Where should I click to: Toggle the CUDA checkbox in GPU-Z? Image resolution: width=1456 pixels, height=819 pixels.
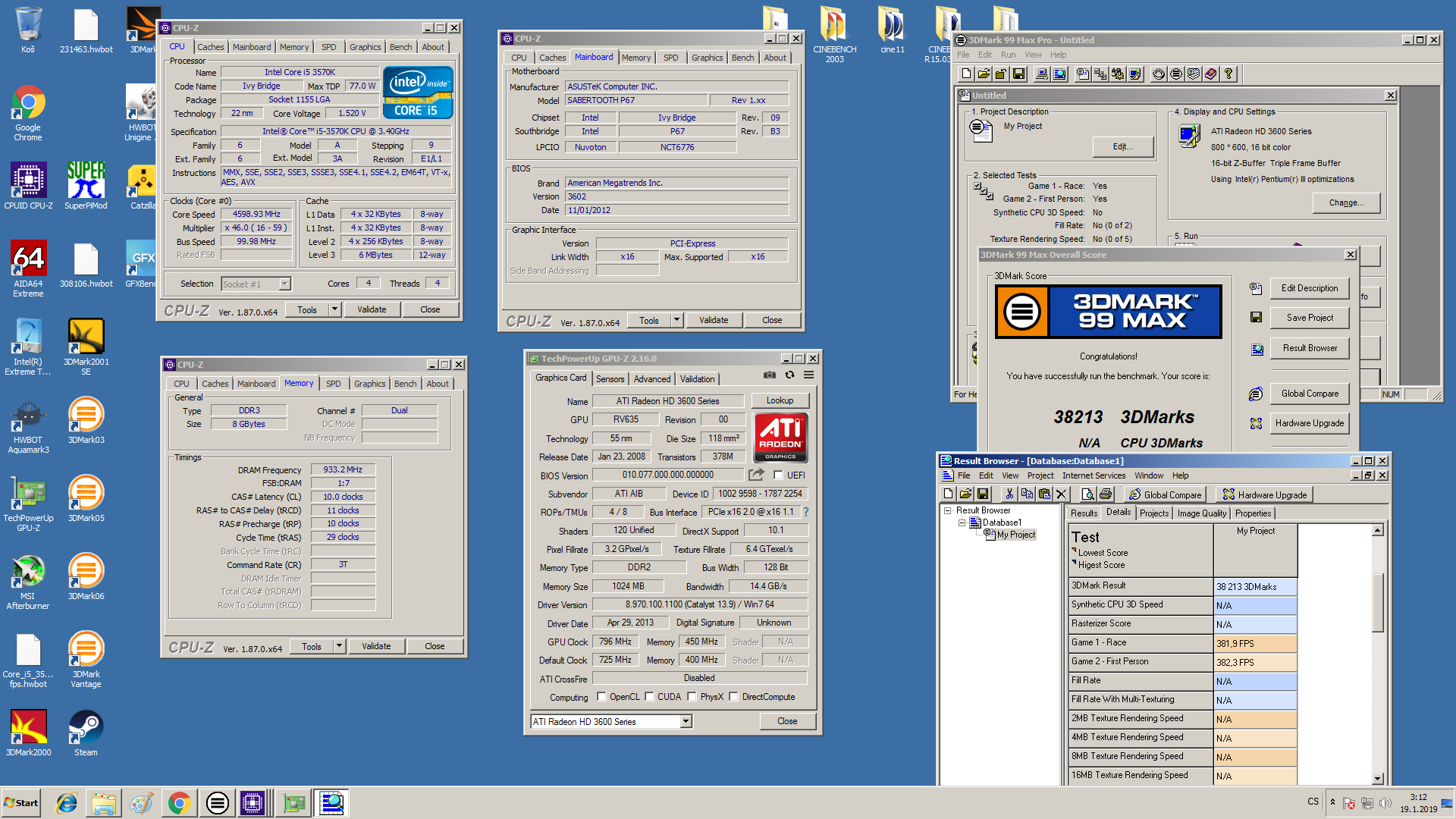[649, 697]
